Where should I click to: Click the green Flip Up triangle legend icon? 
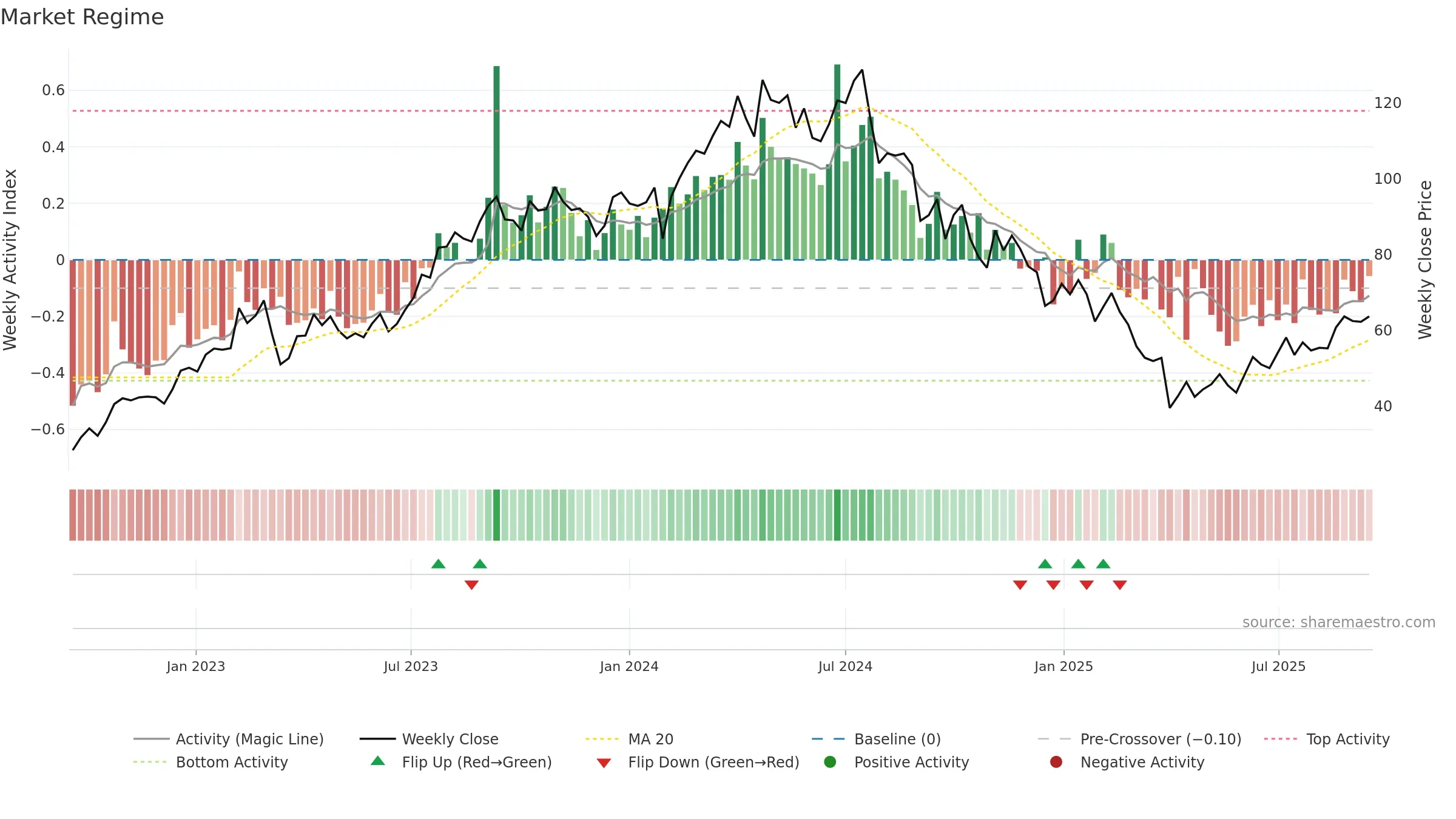click(378, 761)
